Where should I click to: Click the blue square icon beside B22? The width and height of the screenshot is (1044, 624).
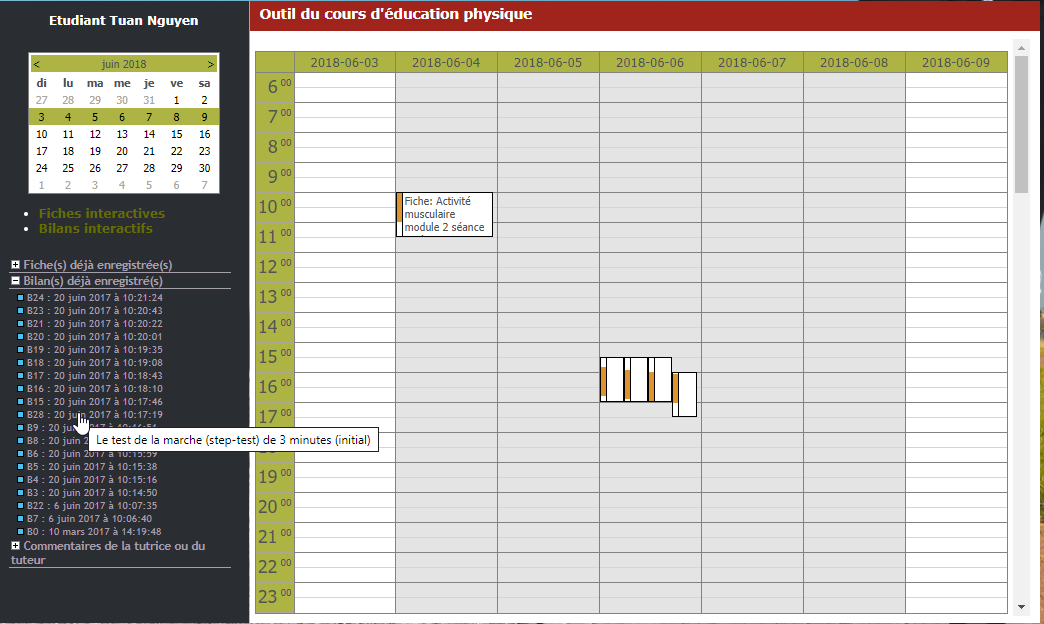(x=21, y=506)
